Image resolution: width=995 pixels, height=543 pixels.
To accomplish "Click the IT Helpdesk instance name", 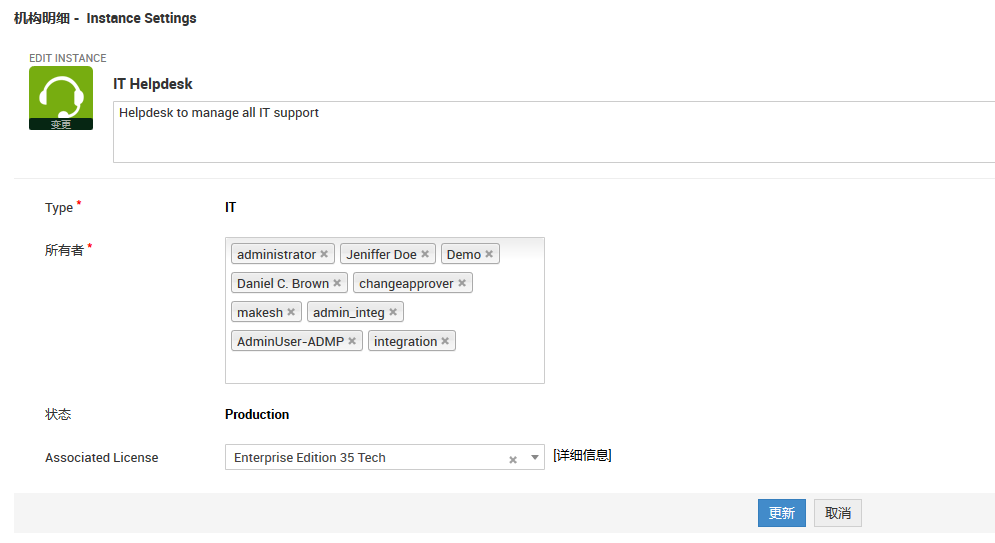I will pyautogui.click(x=153, y=84).
